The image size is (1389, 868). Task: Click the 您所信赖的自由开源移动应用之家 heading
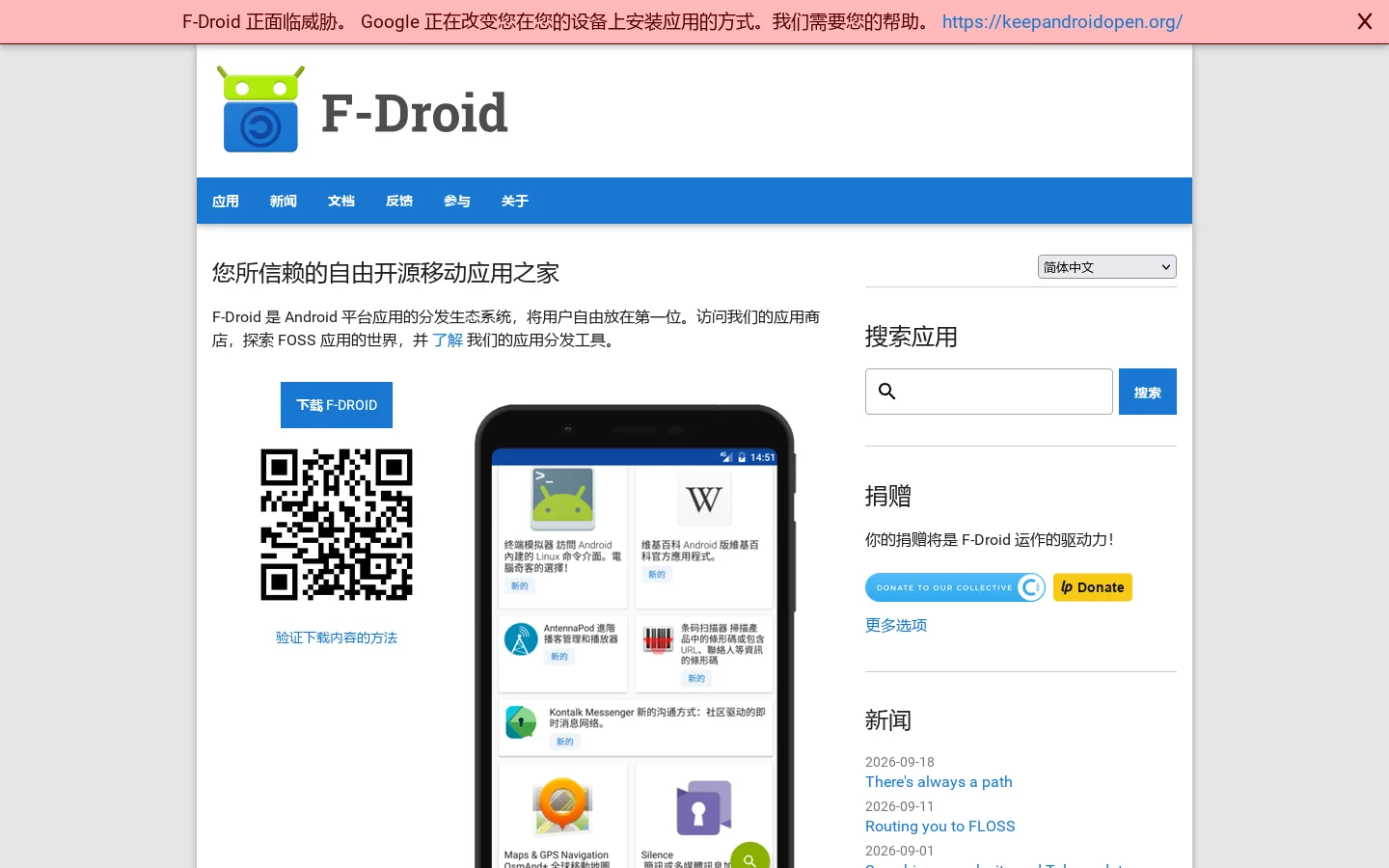(386, 273)
